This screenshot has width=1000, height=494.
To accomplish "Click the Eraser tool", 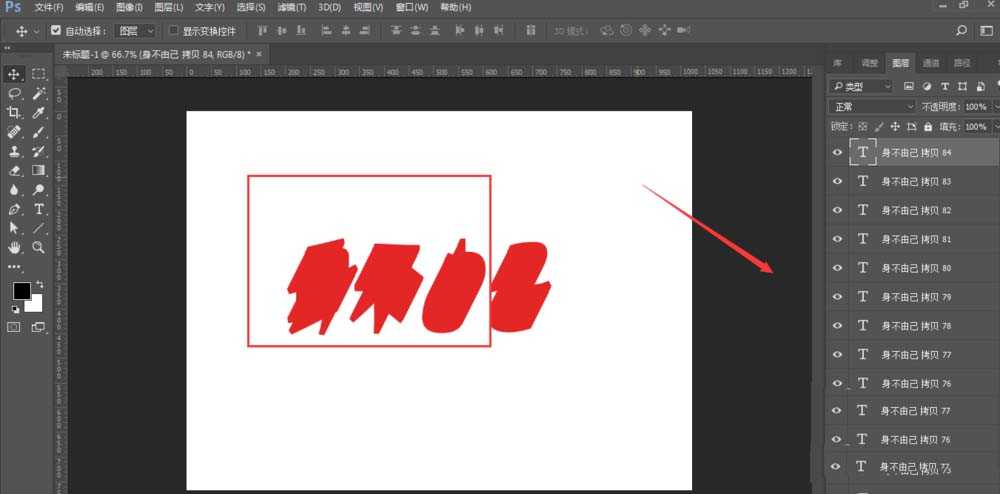I will pos(15,170).
